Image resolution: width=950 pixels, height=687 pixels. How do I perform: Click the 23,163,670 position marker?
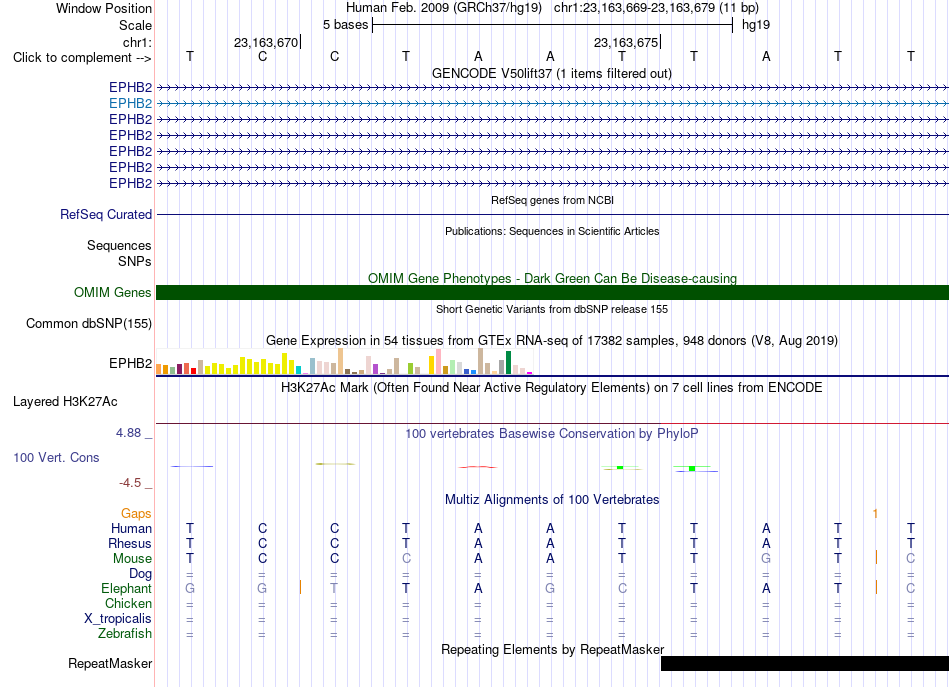click(x=267, y=42)
